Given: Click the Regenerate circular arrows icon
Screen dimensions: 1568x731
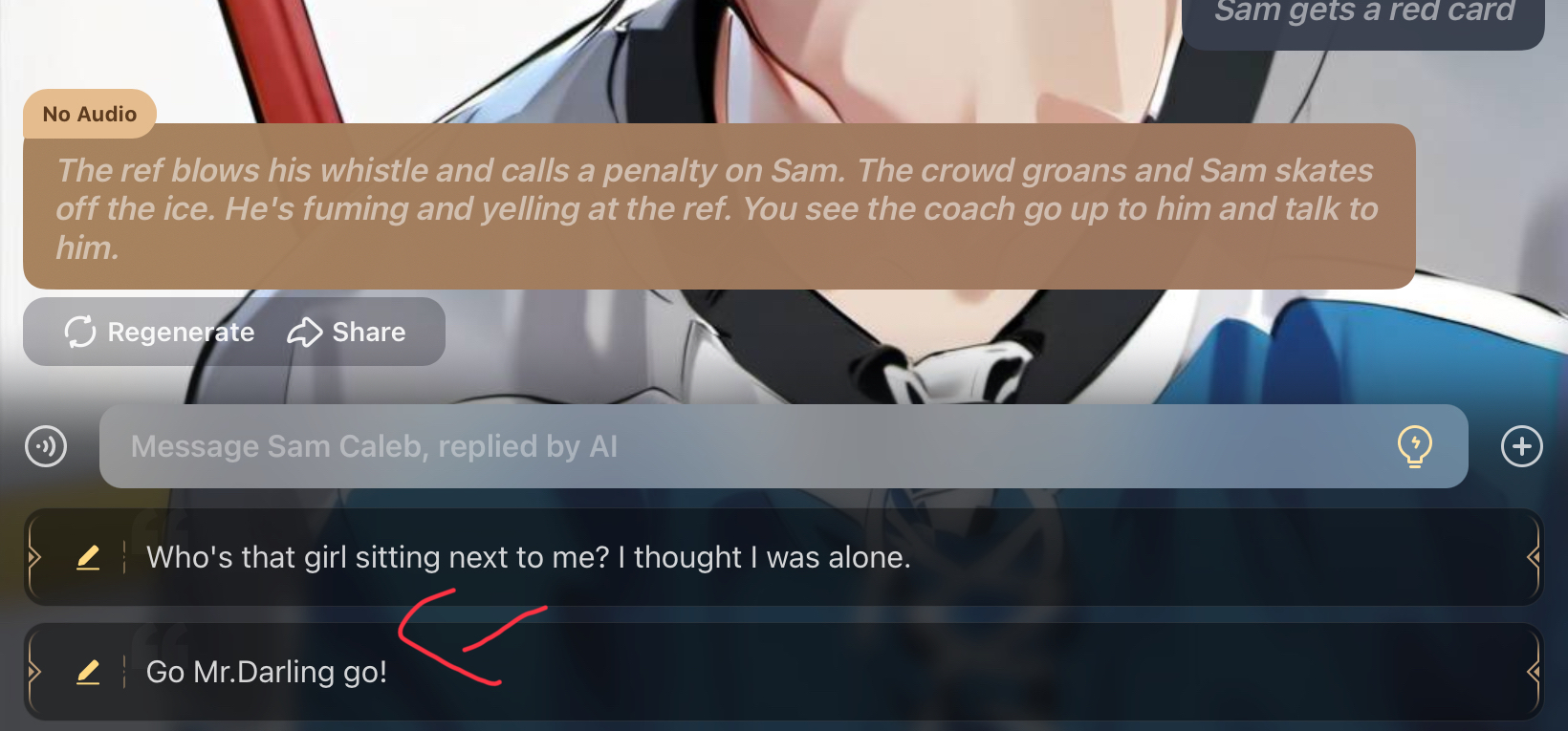Looking at the screenshot, I should pos(80,332).
